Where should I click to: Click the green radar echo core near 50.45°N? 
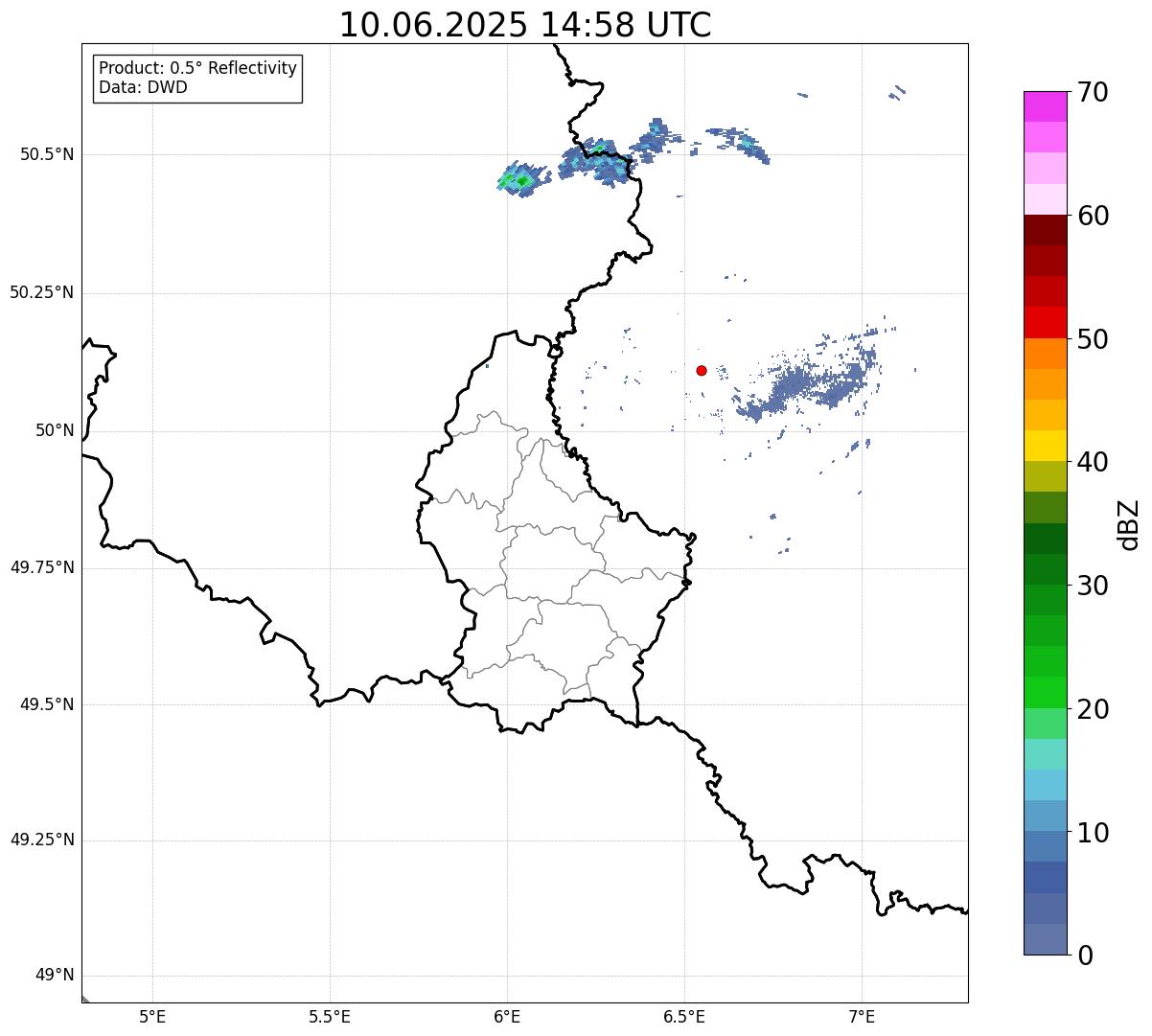[522, 180]
